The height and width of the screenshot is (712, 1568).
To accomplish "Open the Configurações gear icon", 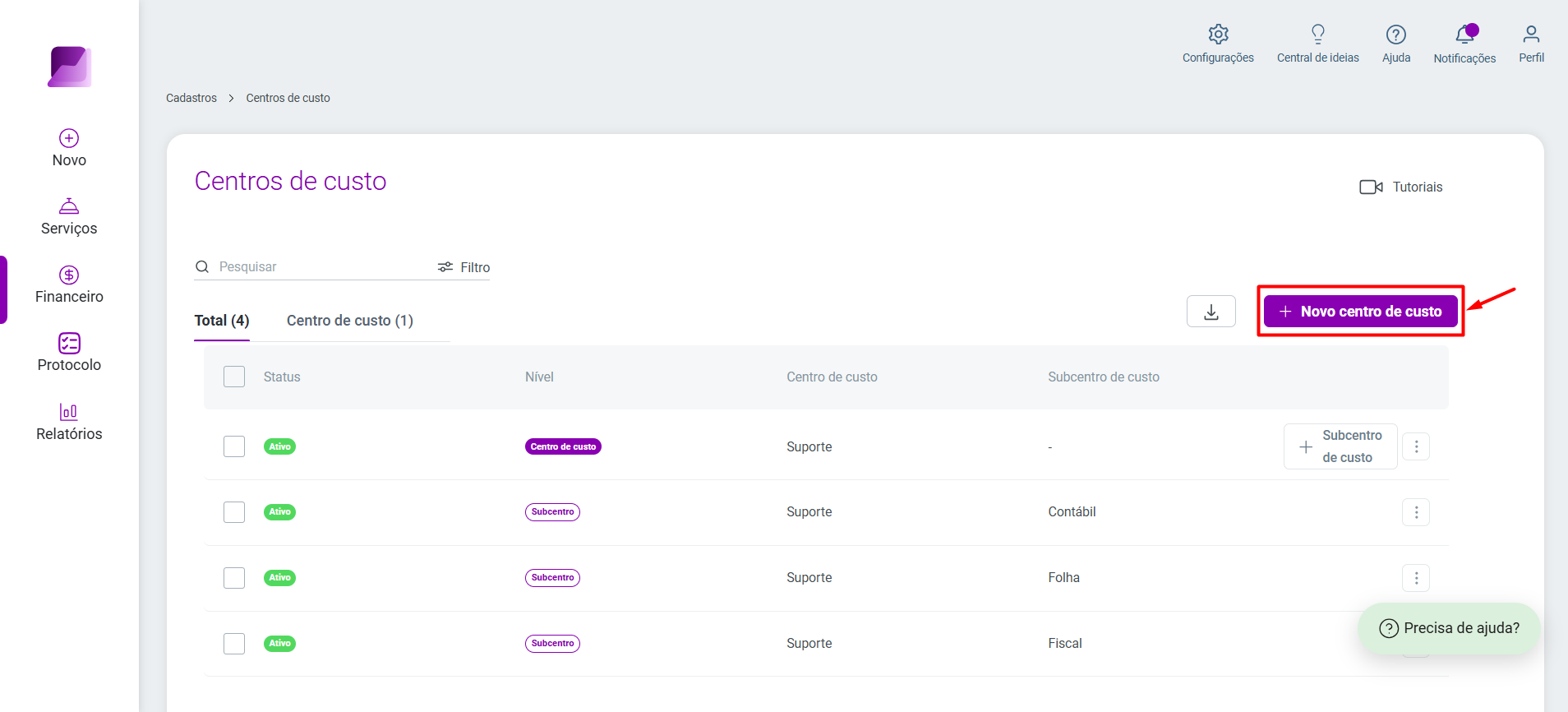I will pyautogui.click(x=1218, y=35).
